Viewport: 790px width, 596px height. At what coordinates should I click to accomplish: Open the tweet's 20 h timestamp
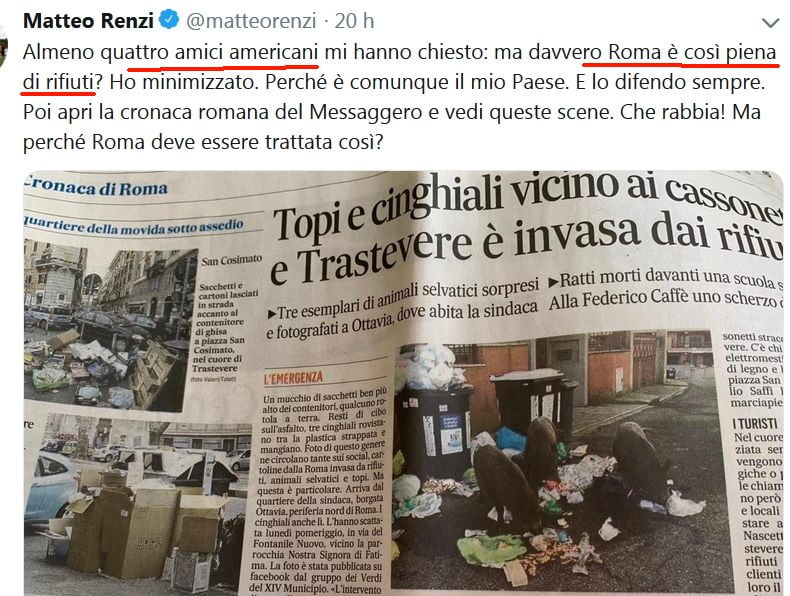point(354,21)
